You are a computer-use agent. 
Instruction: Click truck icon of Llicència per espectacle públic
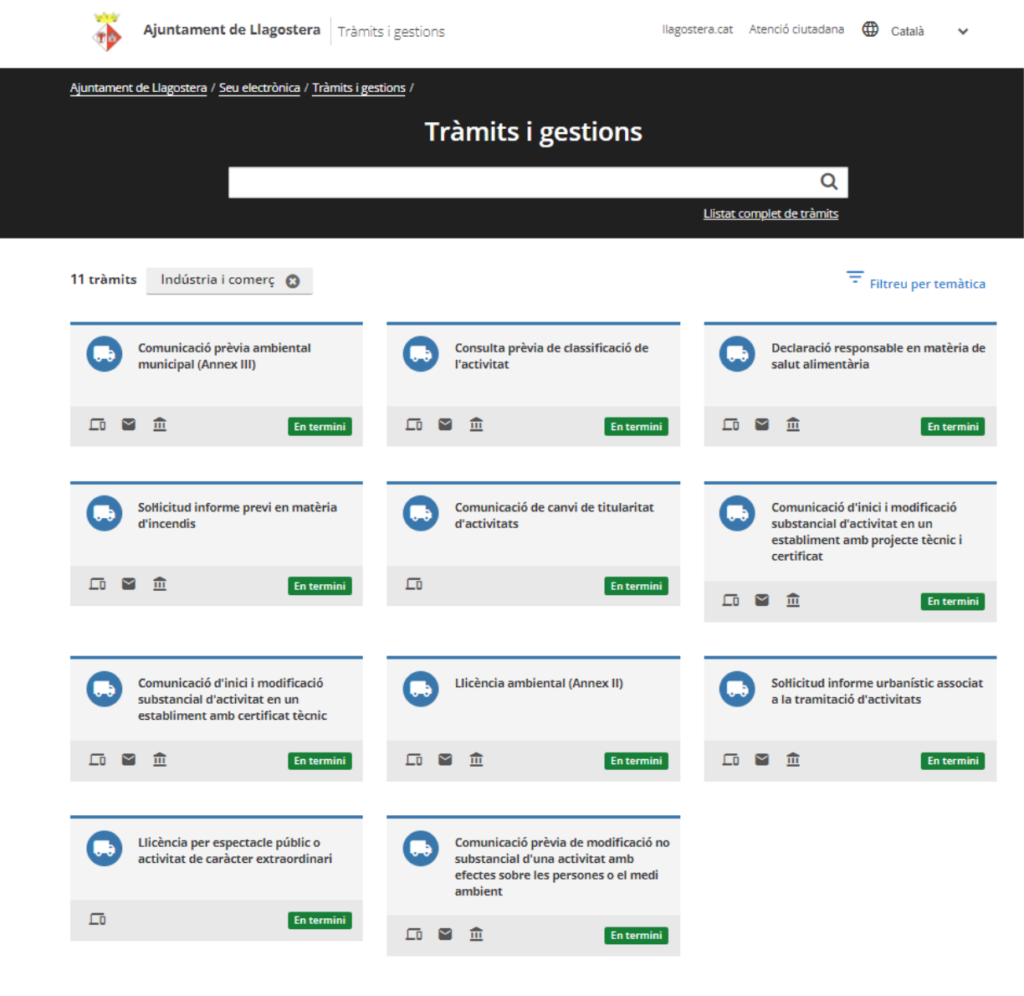click(104, 848)
